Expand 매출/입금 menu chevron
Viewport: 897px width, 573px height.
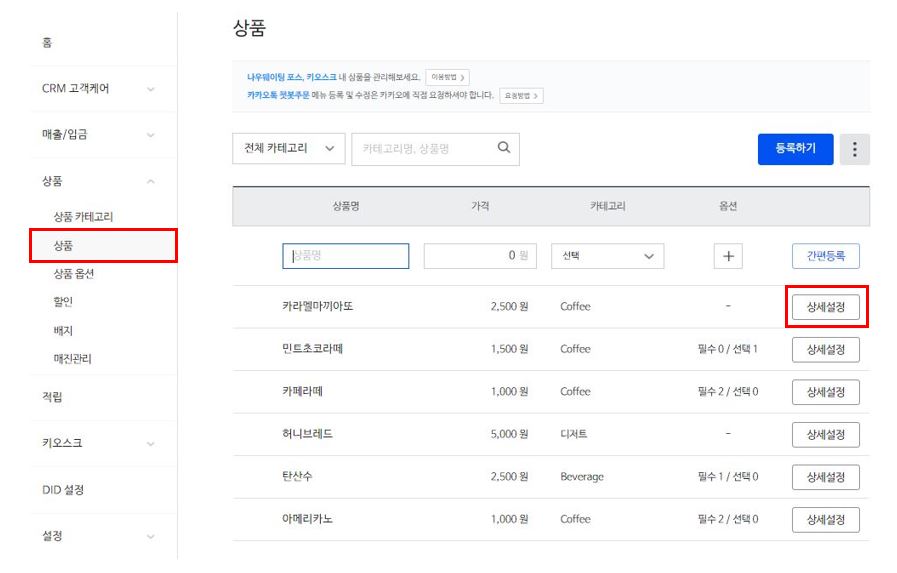tap(150, 136)
